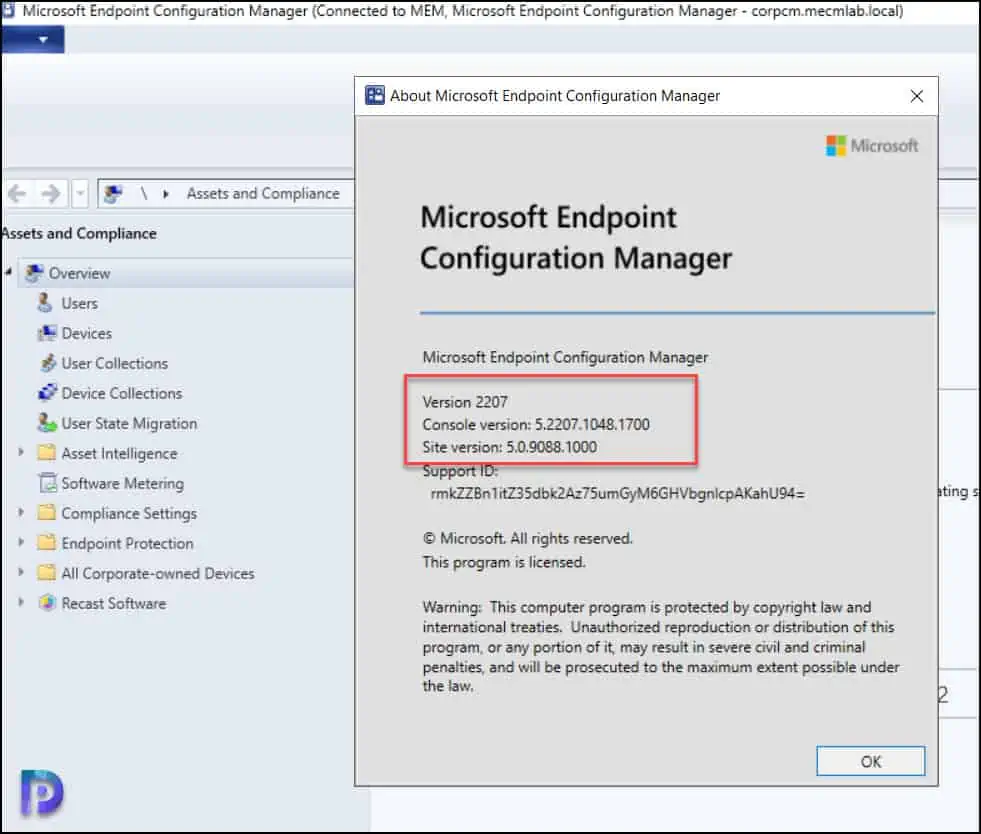Expand the Asset Intelligence node
Viewport: 981px width, 834px height.
click(x=21, y=452)
